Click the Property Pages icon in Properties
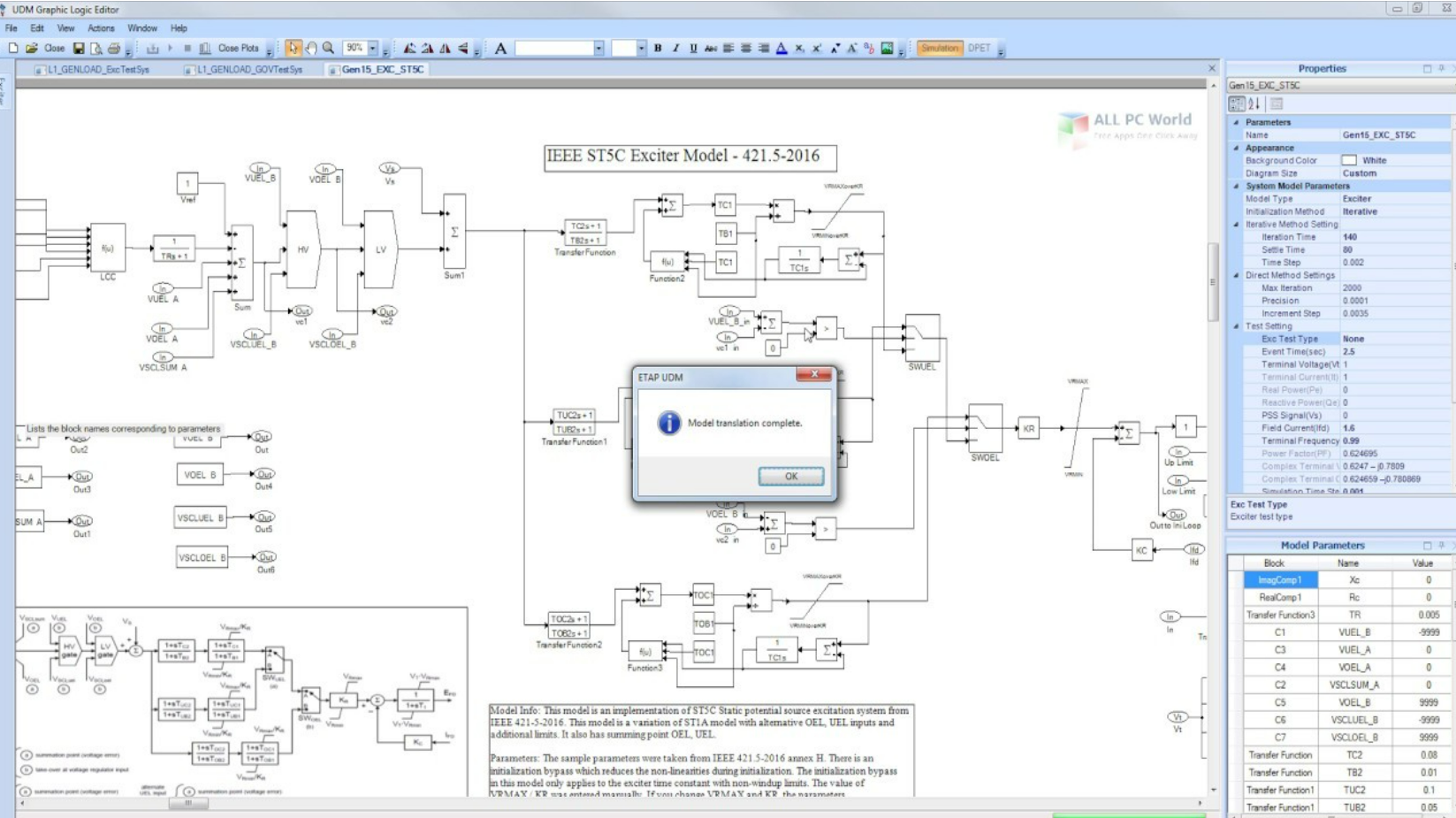The image size is (1456, 818). click(1276, 104)
